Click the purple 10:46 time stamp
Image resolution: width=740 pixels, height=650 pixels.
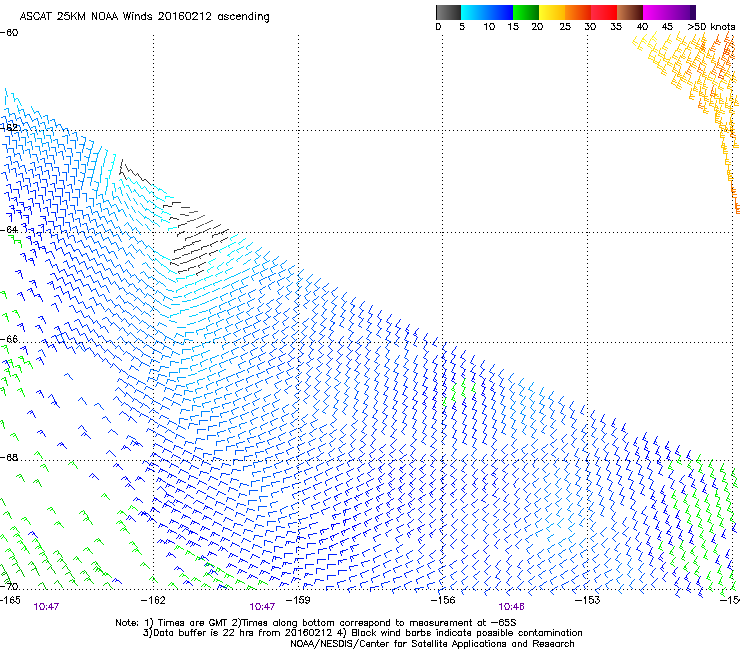click(512, 607)
